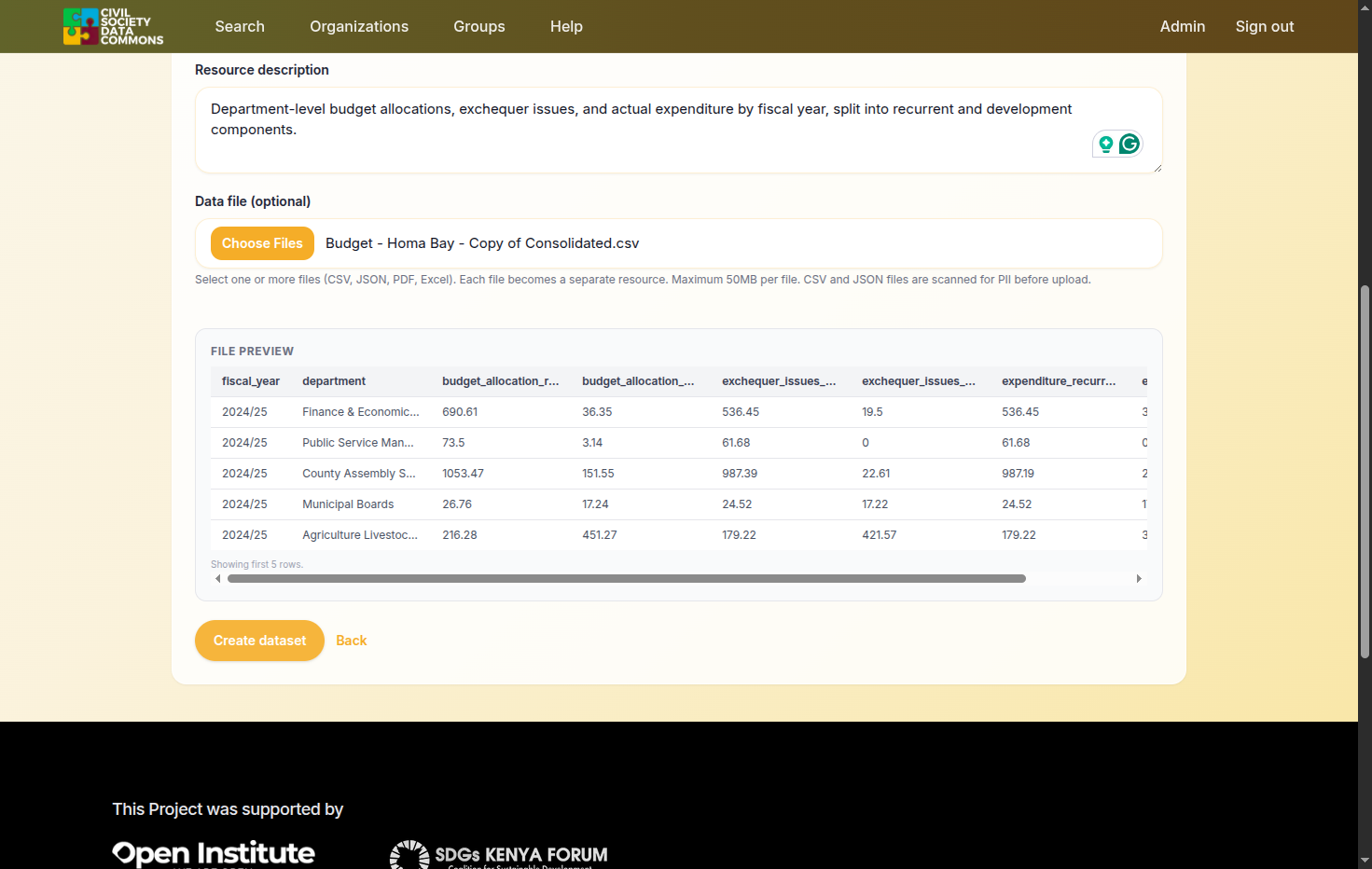Select the Finance & Economic... department cell
Screen dimensions: 1372x869
pyautogui.click(x=361, y=412)
